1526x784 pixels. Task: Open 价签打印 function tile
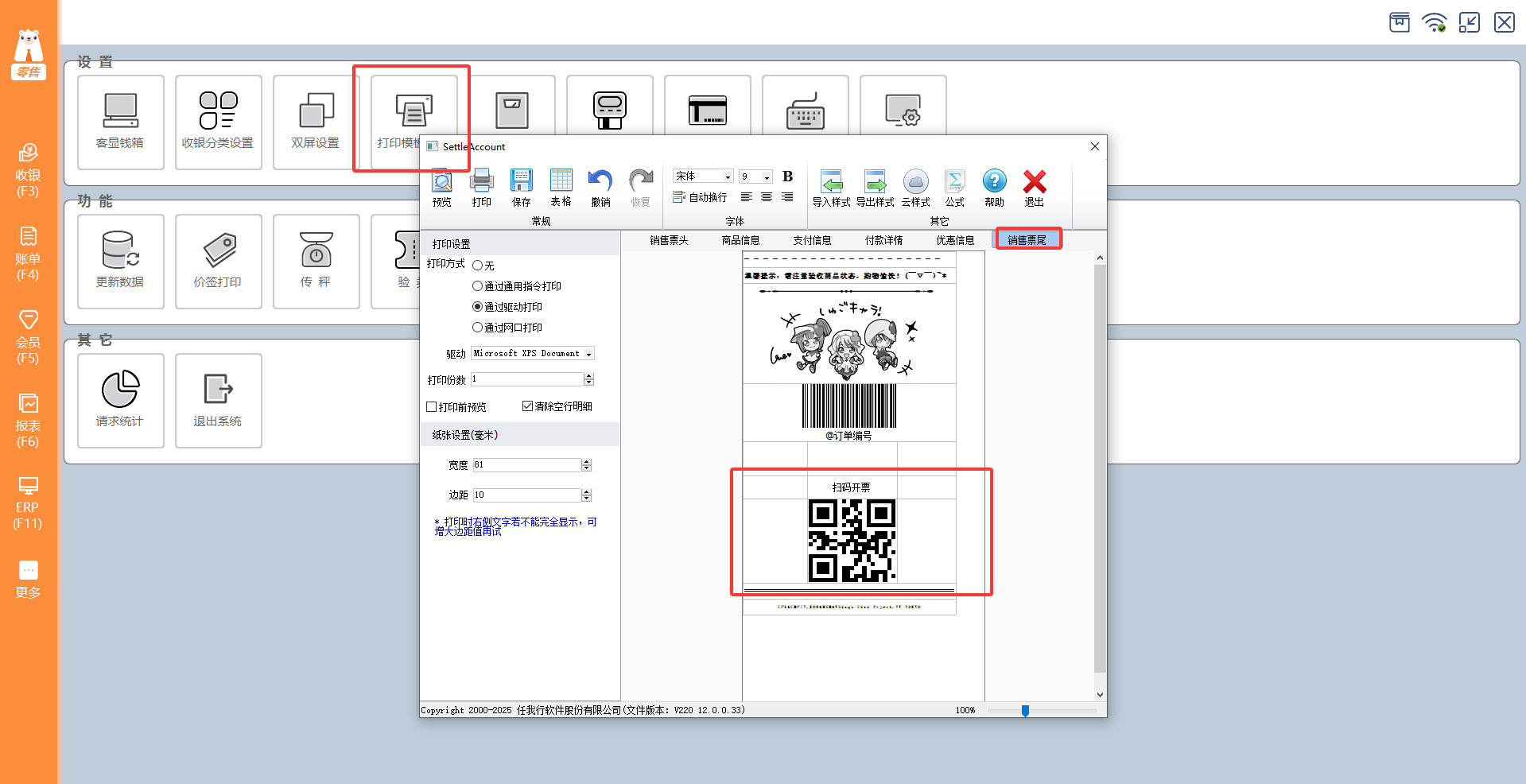(219, 262)
